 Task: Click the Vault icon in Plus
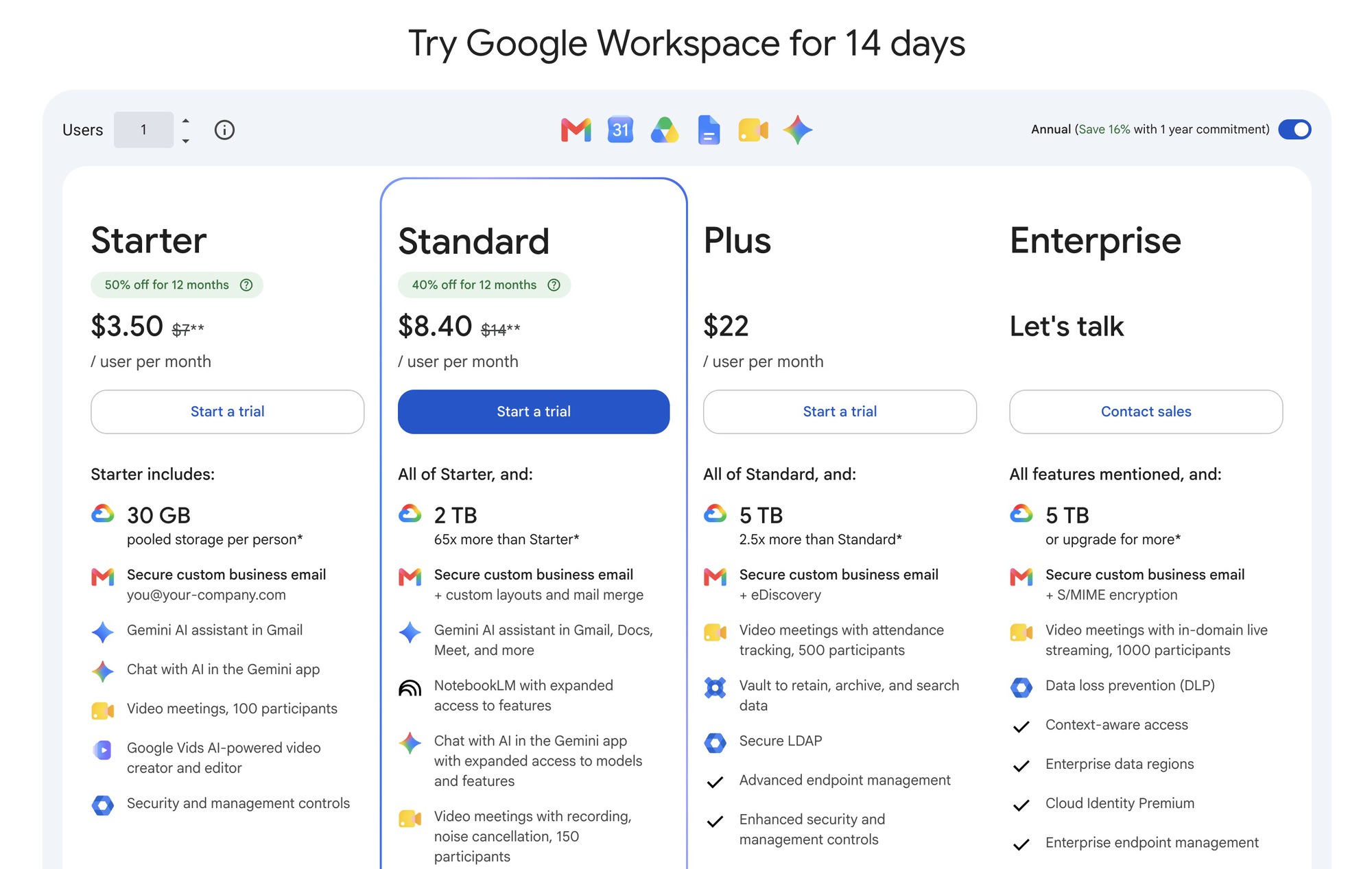715,687
